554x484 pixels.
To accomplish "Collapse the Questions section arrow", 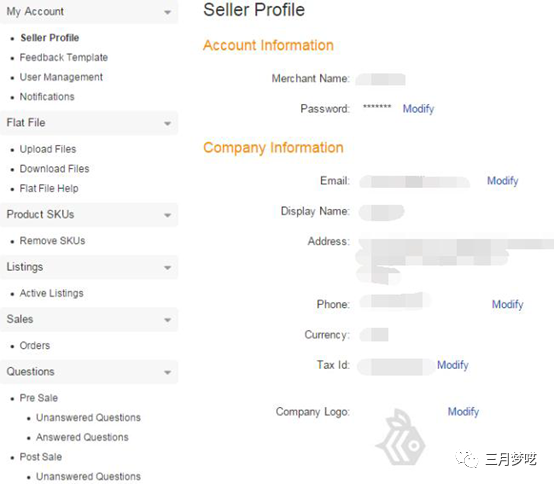I will coord(167,372).
